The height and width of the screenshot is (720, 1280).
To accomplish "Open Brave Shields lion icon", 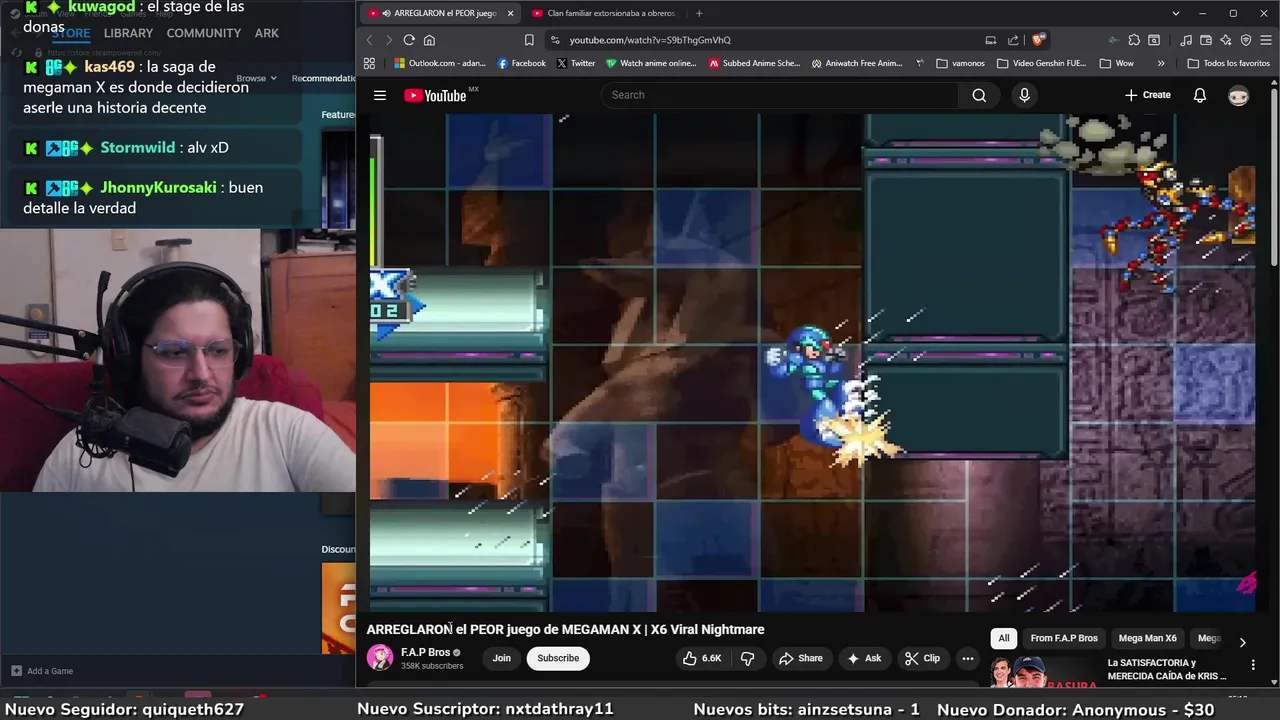I will coord(1038,40).
